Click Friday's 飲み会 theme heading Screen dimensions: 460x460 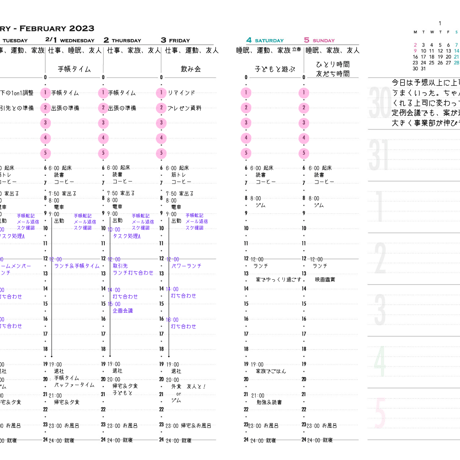point(191,69)
